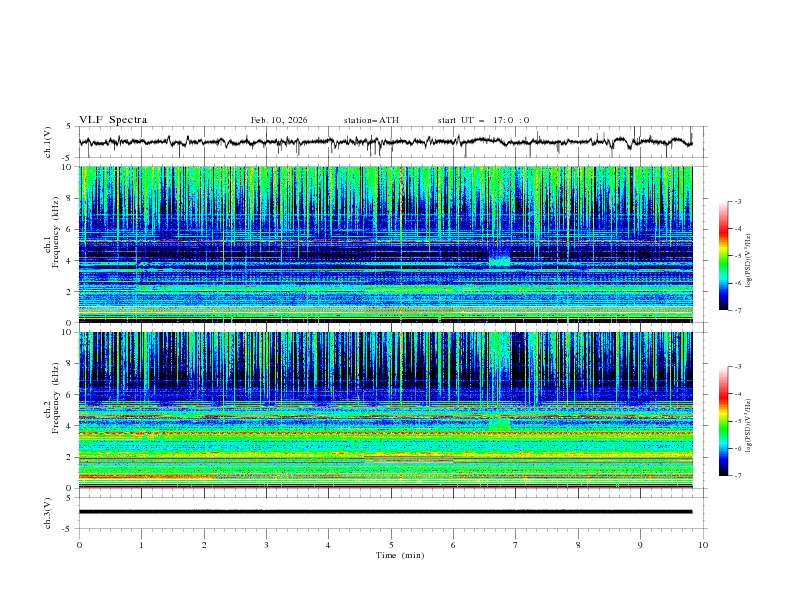The width and height of the screenshot is (792, 612).
Task: Click the "station=ATH" label
Action: point(371,120)
